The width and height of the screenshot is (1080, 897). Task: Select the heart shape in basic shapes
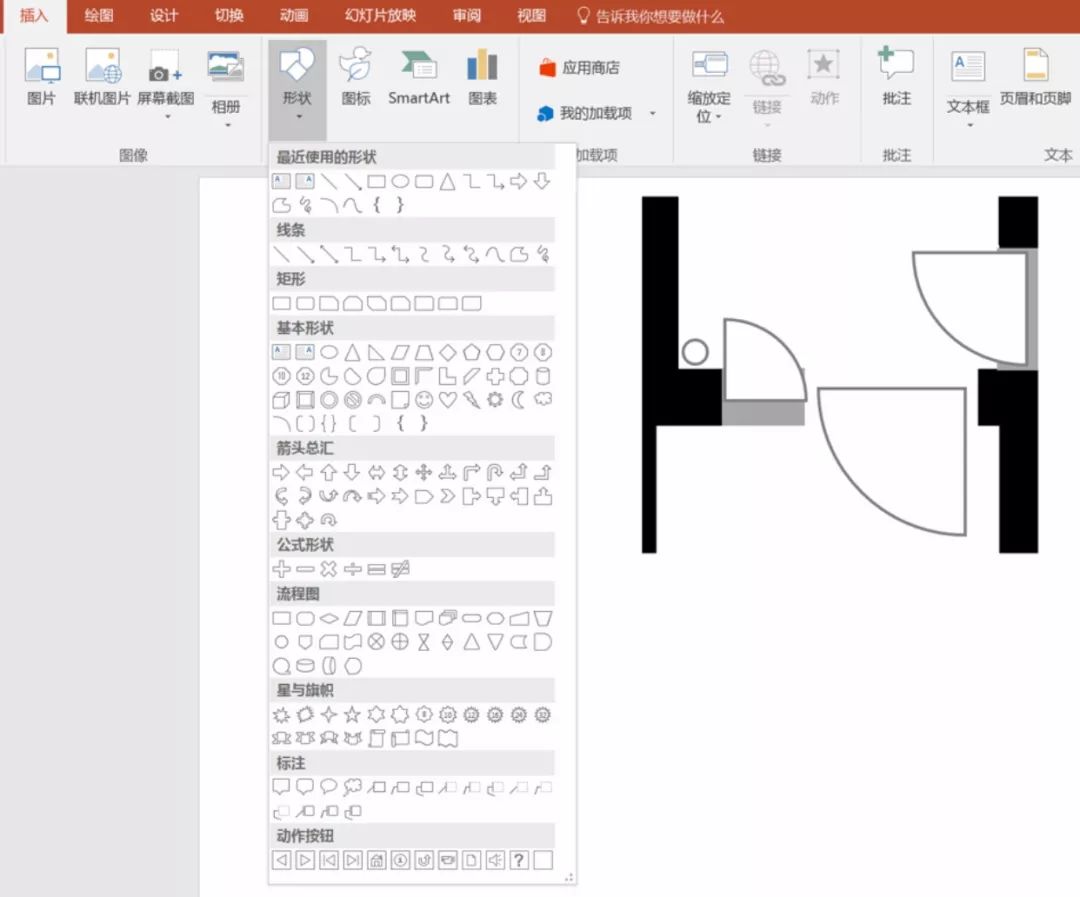(x=448, y=400)
